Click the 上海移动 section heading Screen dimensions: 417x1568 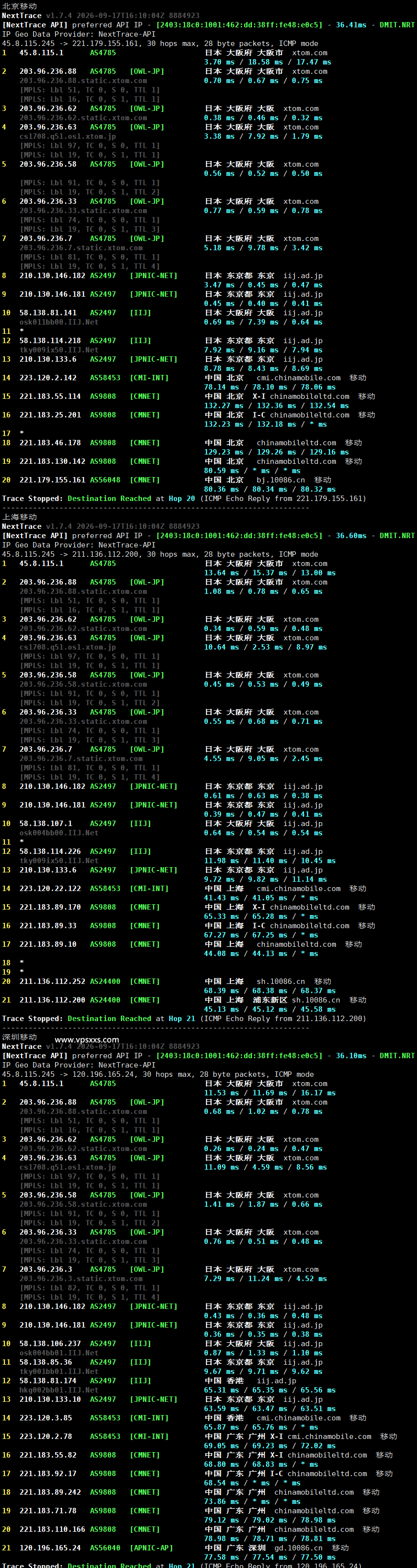point(20,517)
